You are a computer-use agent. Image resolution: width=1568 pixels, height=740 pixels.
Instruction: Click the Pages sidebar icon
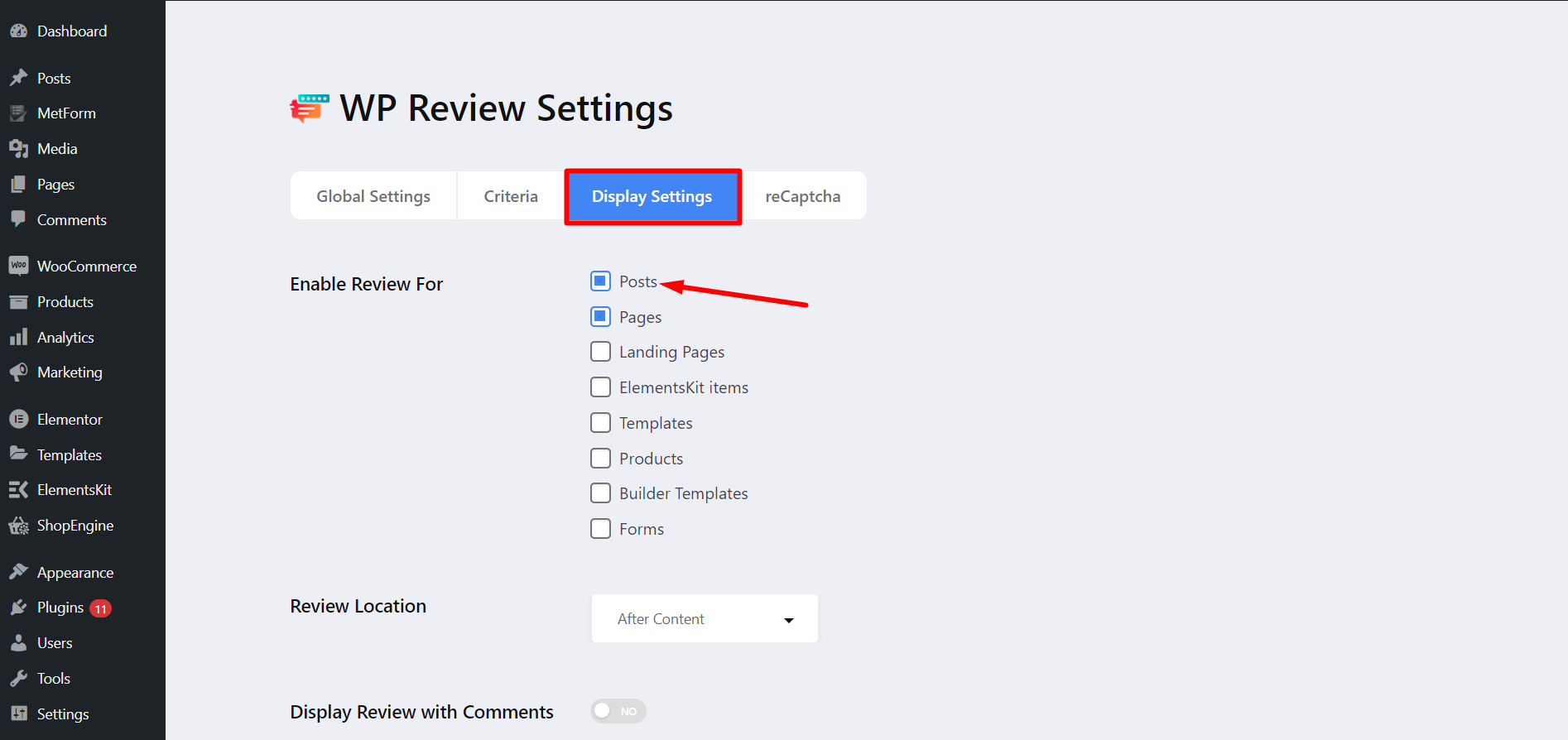[18, 185]
